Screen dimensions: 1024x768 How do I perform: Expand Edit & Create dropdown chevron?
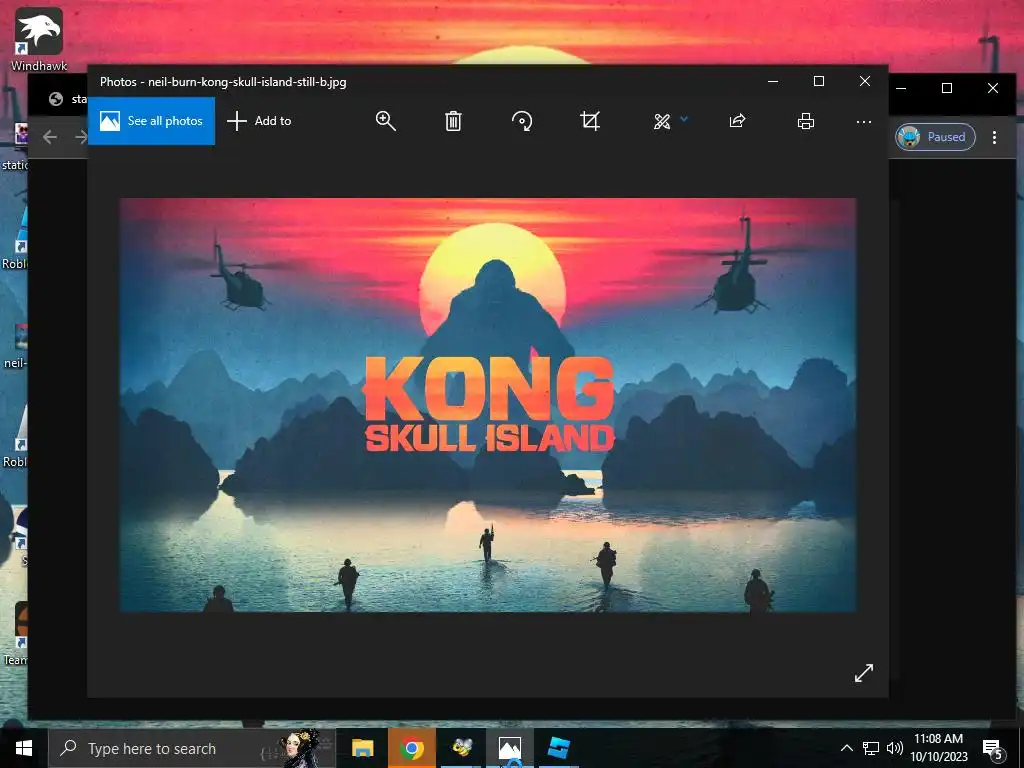pos(684,119)
